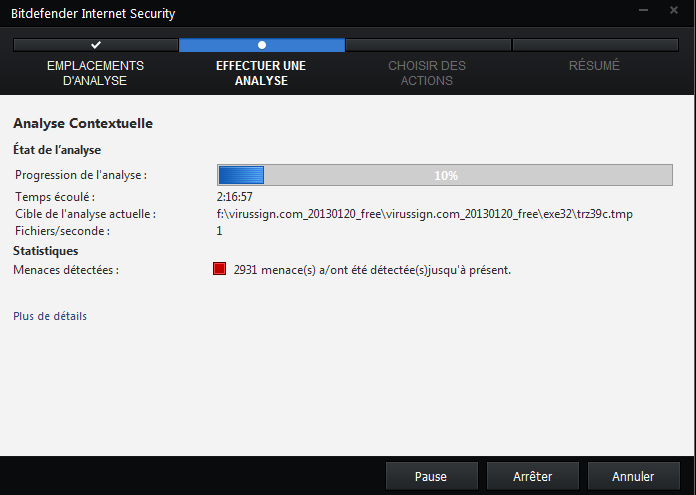Click the current scan target file path
The height and width of the screenshot is (495, 696).
click(425, 214)
